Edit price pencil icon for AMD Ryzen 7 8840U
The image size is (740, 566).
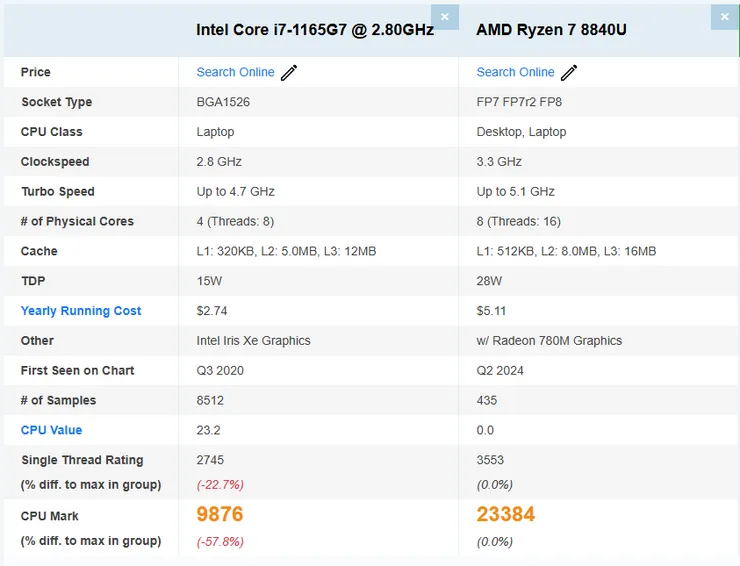click(x=569, y=73)
